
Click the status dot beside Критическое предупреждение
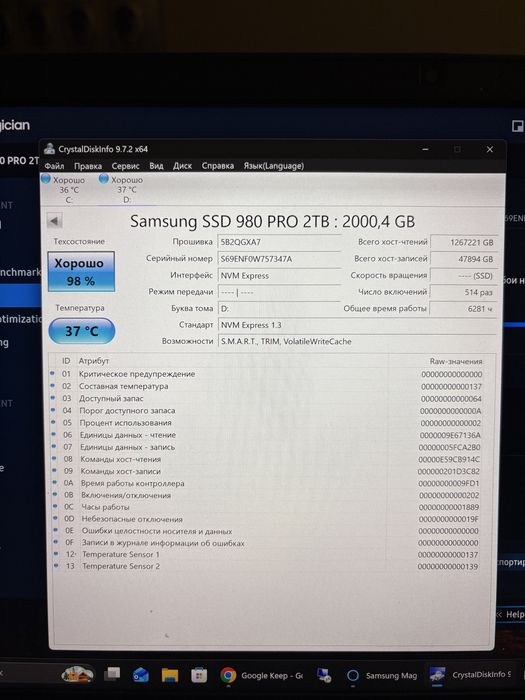(x=53, y=373)
